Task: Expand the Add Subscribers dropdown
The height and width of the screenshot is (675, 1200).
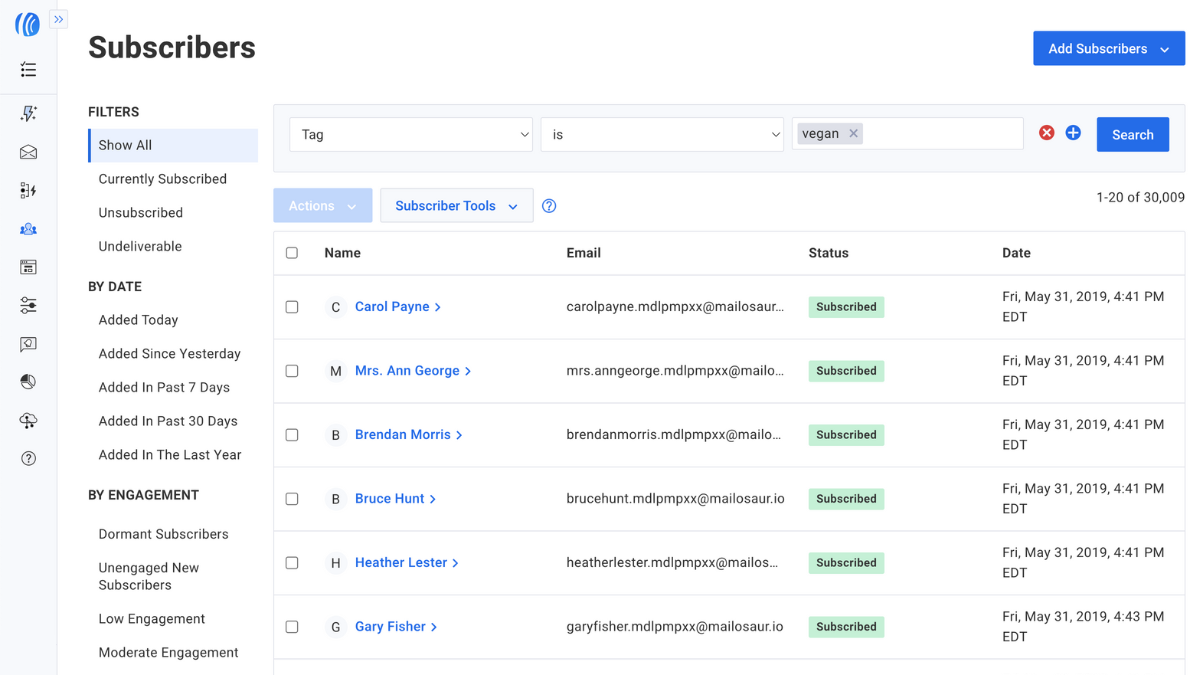Action: pyautogui.click(x=1109, y=47)
